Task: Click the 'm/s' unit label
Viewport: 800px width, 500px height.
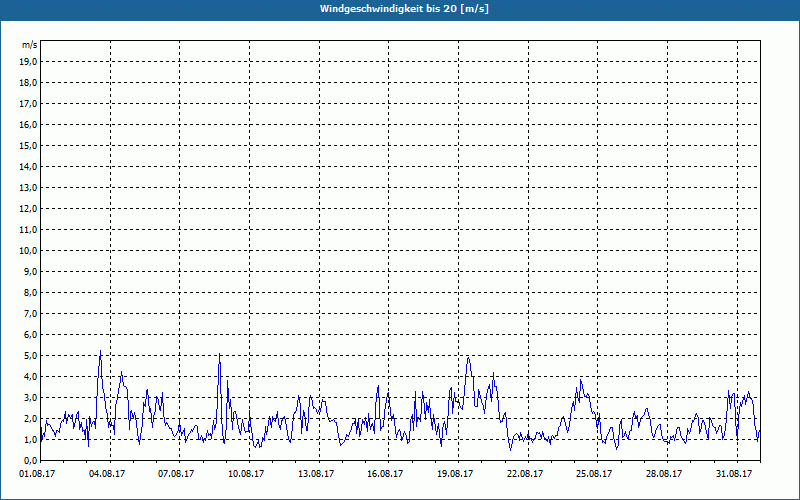Action: [x=30, y=45]
